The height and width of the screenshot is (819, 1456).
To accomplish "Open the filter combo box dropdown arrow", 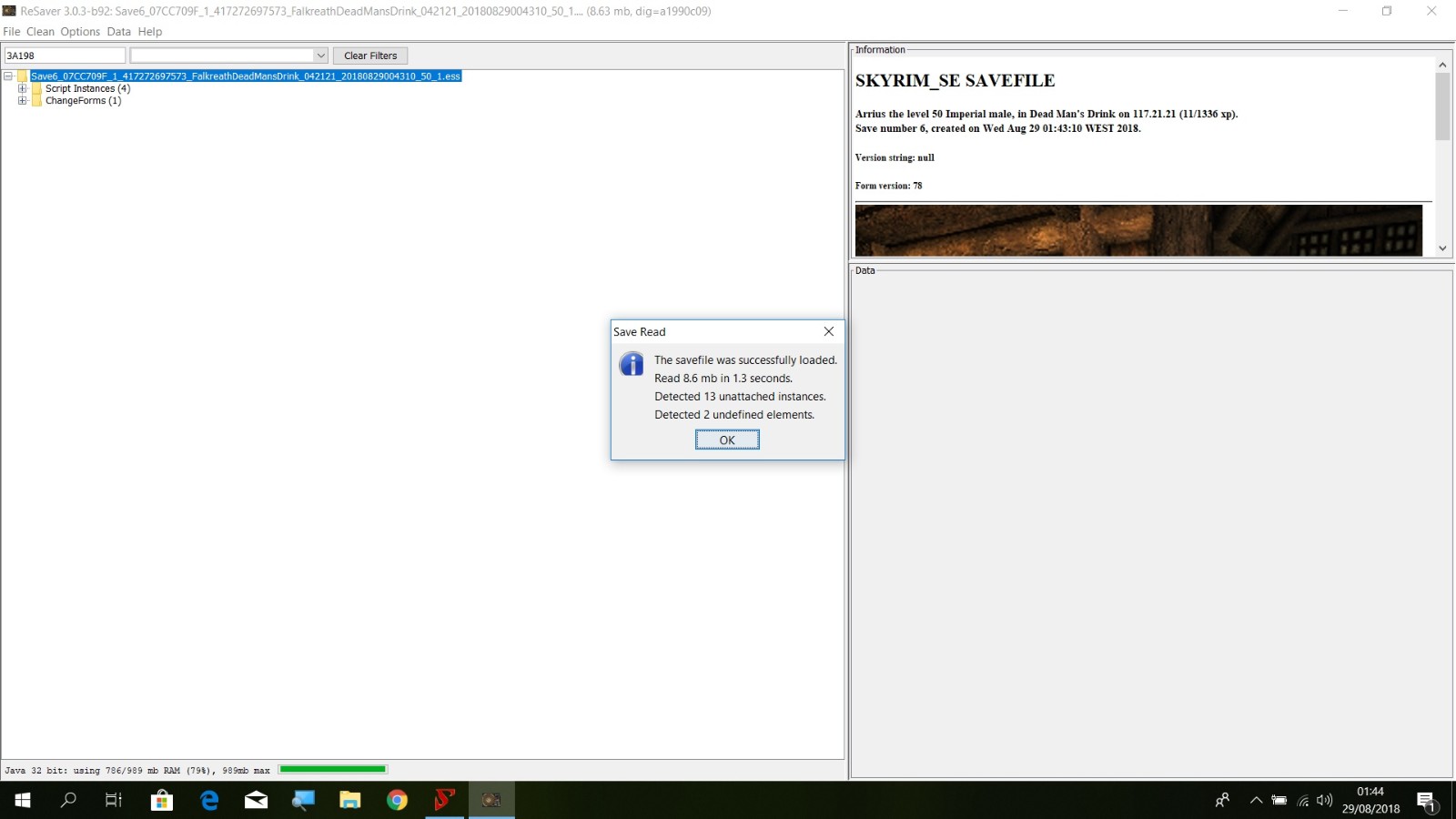I will tap(320, 56).
